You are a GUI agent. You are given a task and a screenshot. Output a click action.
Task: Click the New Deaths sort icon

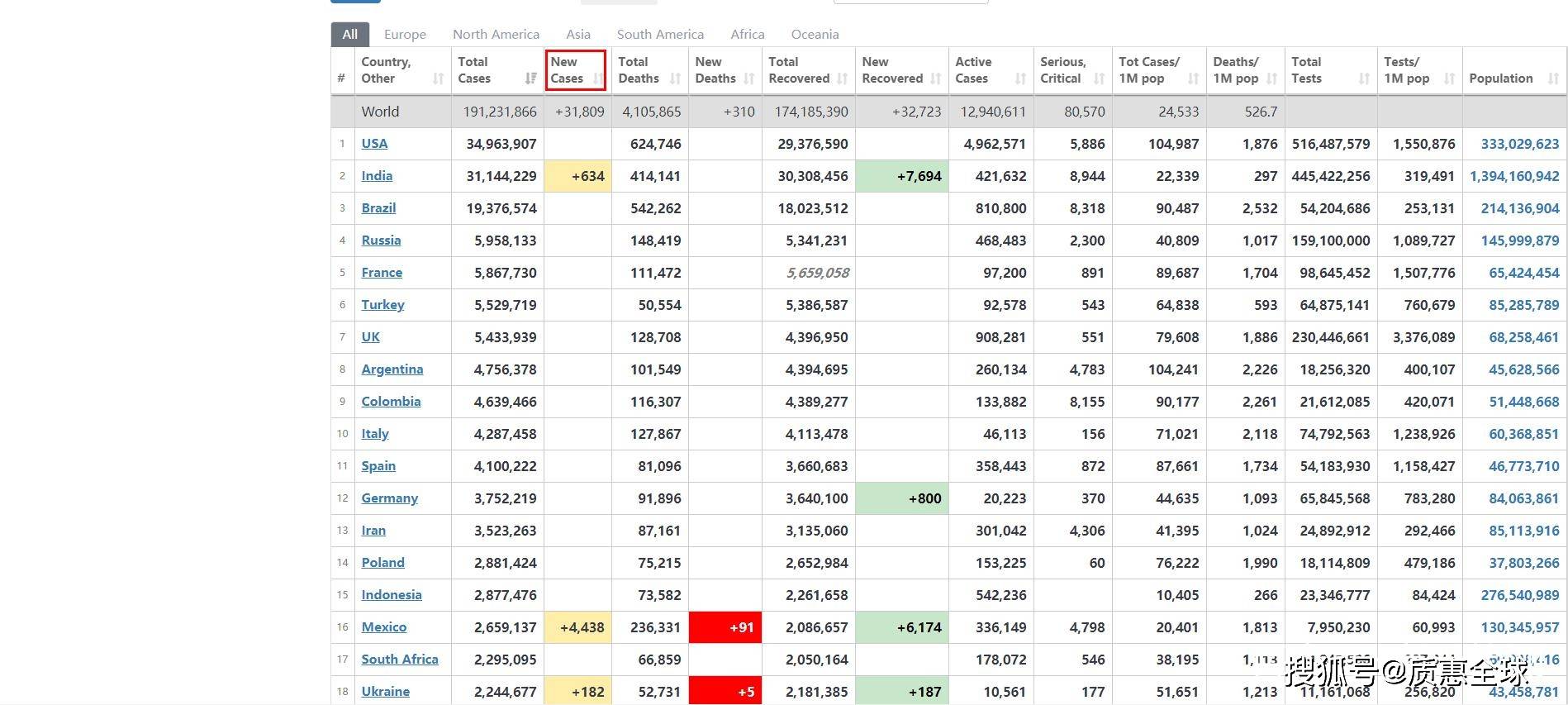click(x=748, y=79)
